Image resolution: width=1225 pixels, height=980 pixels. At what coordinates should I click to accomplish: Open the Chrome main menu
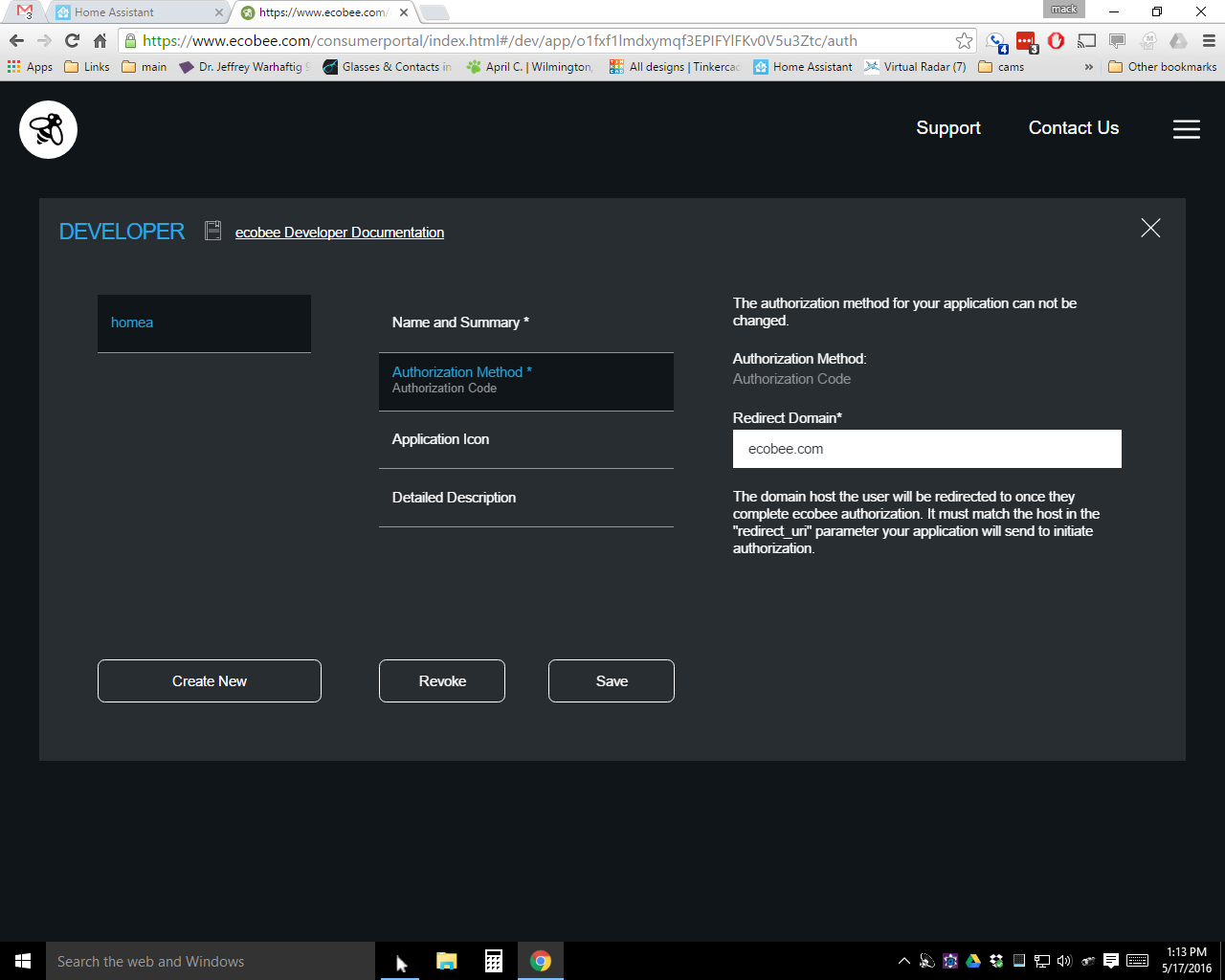point(1209,40)
